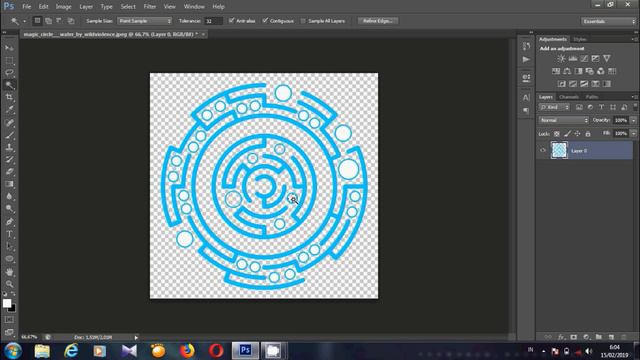This screenshot has height=360, width=640.
Task: Toggle the Contiguous checkbox
Action: [265, 20]
